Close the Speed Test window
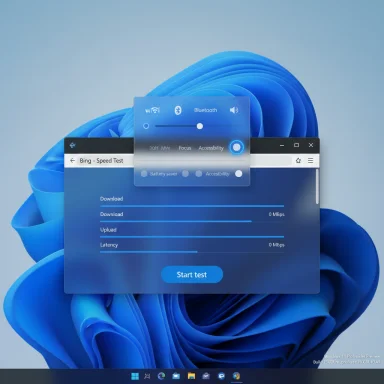384x384 pixels. (x=311, y=145)
